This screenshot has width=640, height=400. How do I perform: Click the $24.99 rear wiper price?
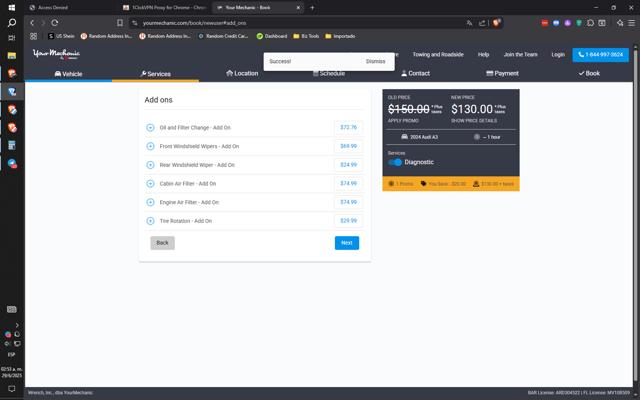point(349,165)
